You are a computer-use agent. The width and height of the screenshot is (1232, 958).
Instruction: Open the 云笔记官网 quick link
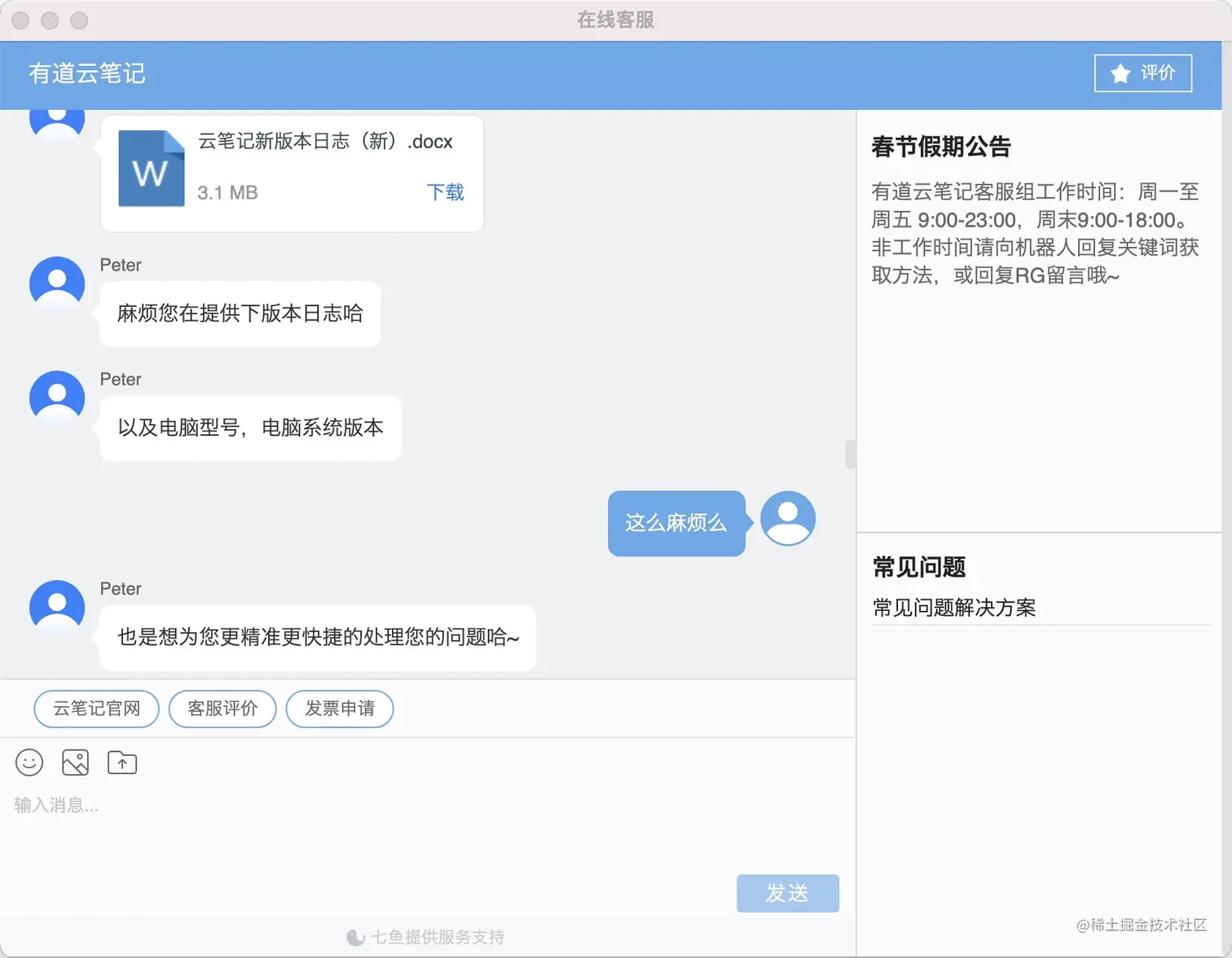click(x=97, y=709)
